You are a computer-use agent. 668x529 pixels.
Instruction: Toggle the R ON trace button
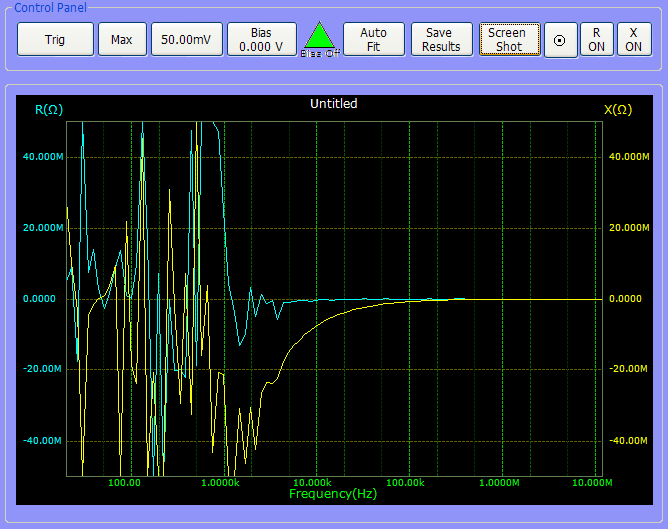tap(597, 40)
